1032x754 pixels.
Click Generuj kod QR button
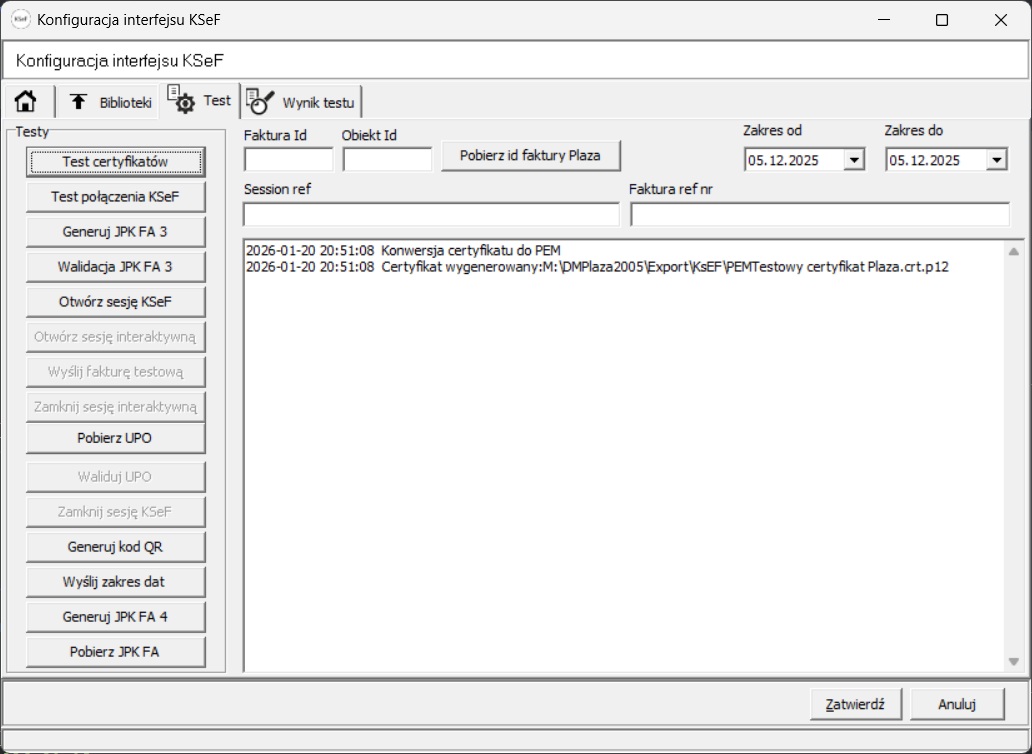[x=115, y=547]
